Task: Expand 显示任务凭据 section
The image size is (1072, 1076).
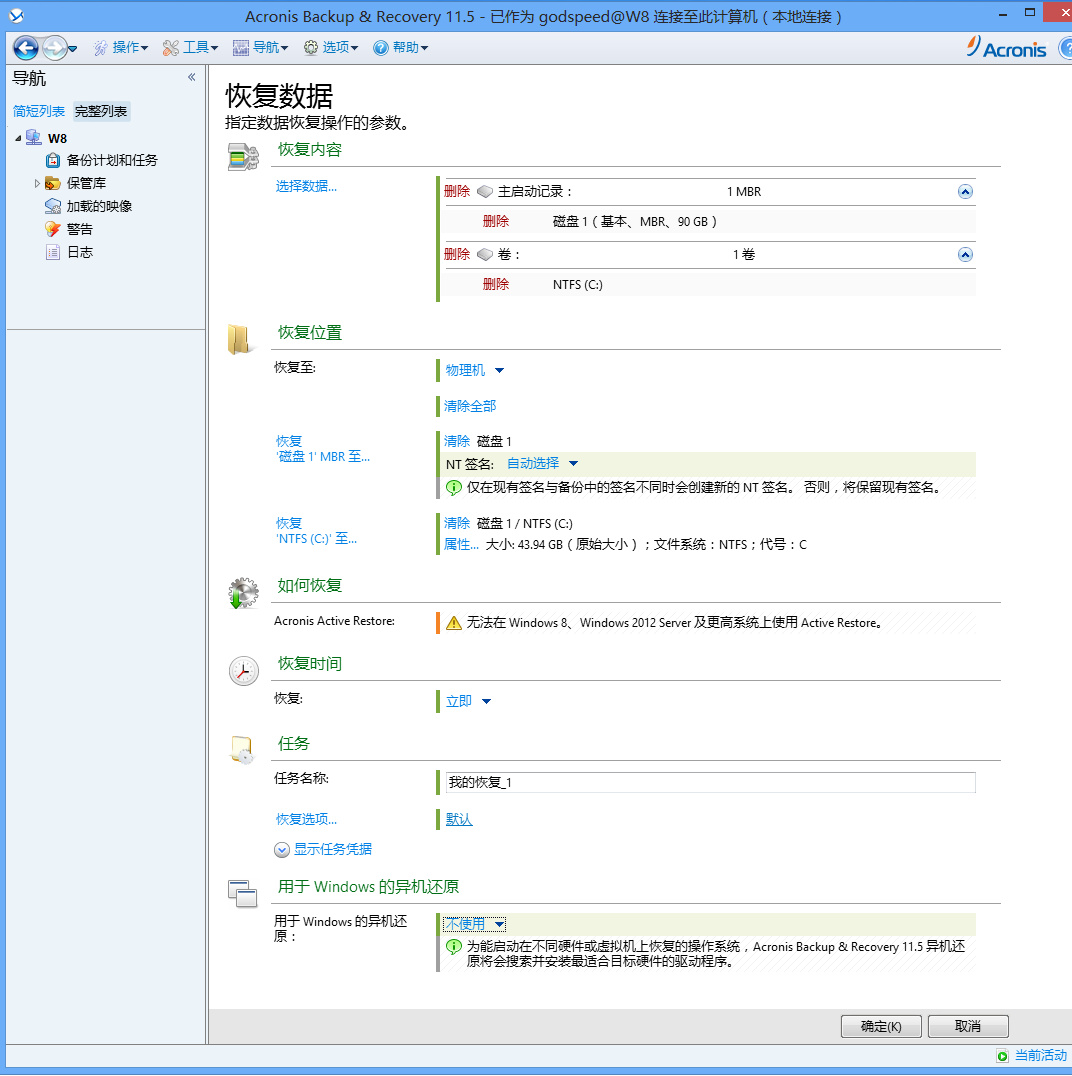Action: coord(323,850)
